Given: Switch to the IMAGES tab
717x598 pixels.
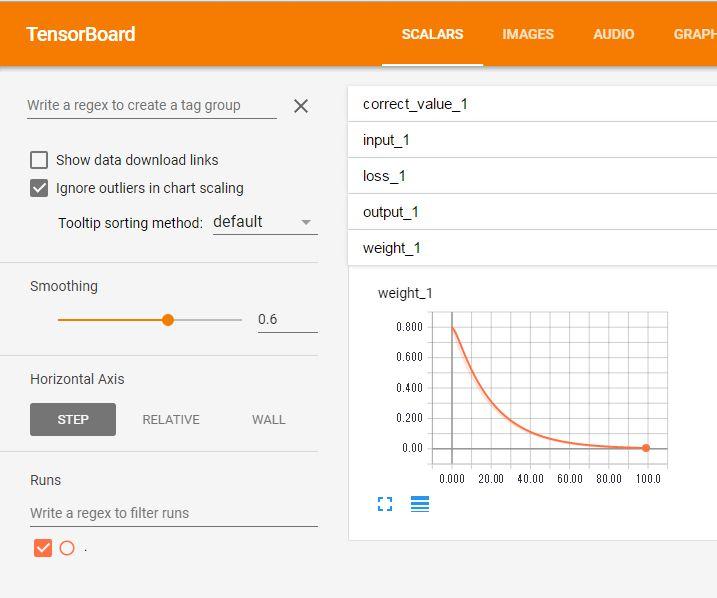Looking at the screenshot, I should coord(527,34).
